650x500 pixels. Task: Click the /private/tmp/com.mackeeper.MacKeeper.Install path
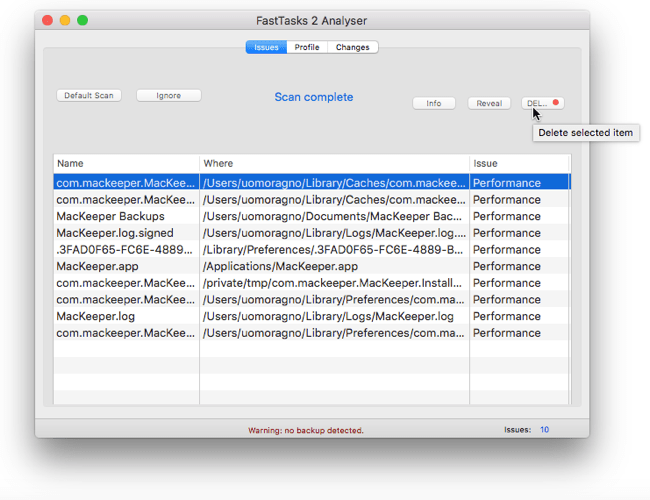tap(332, 283)
